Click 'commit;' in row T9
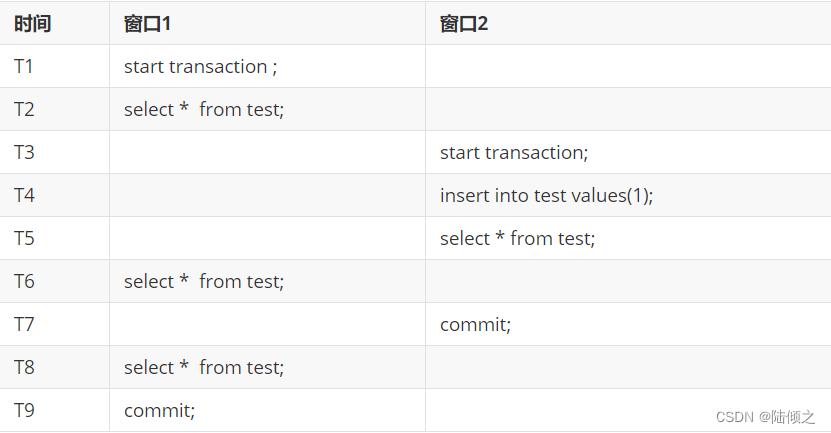 (x=160, y=411)
